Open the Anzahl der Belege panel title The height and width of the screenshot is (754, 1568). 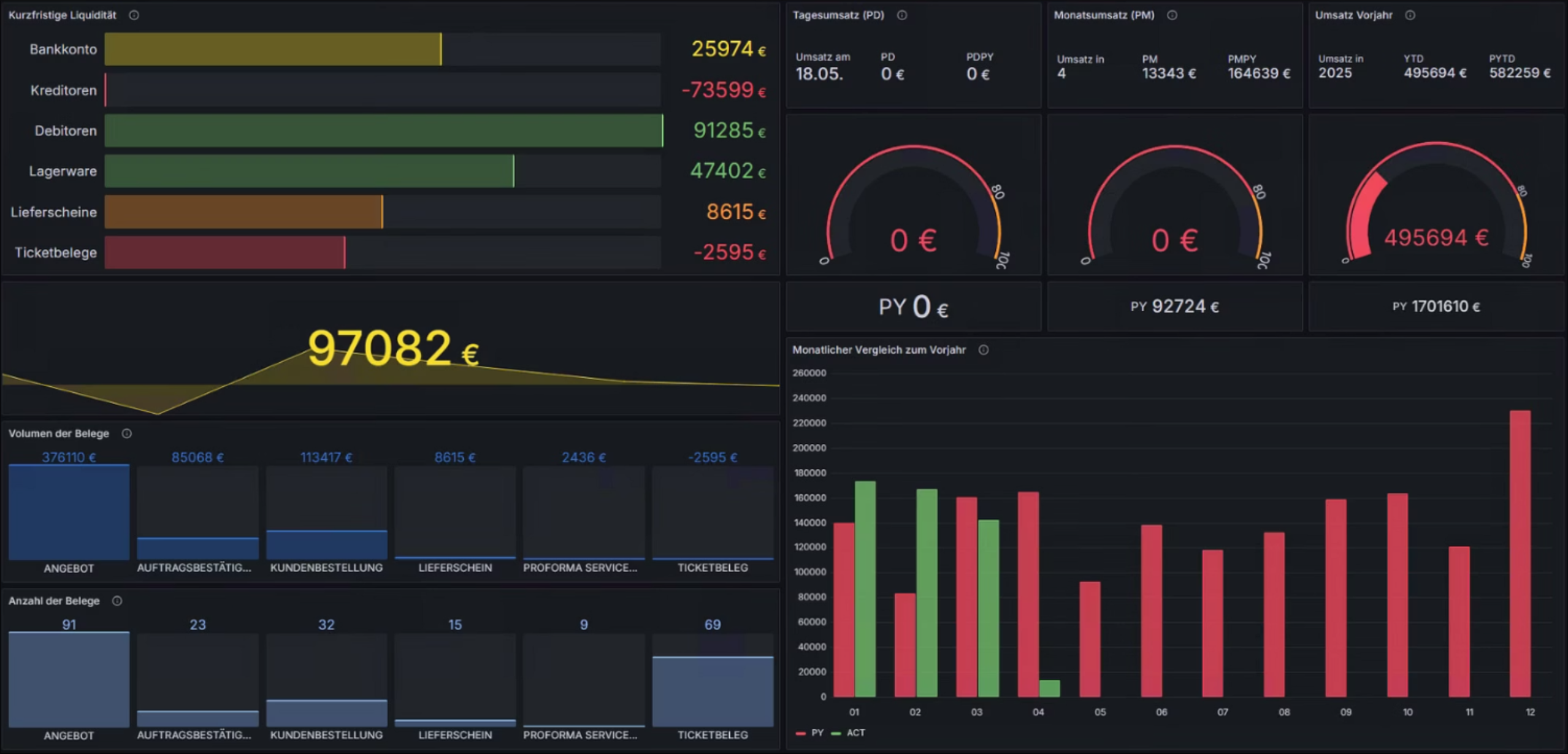54,601
